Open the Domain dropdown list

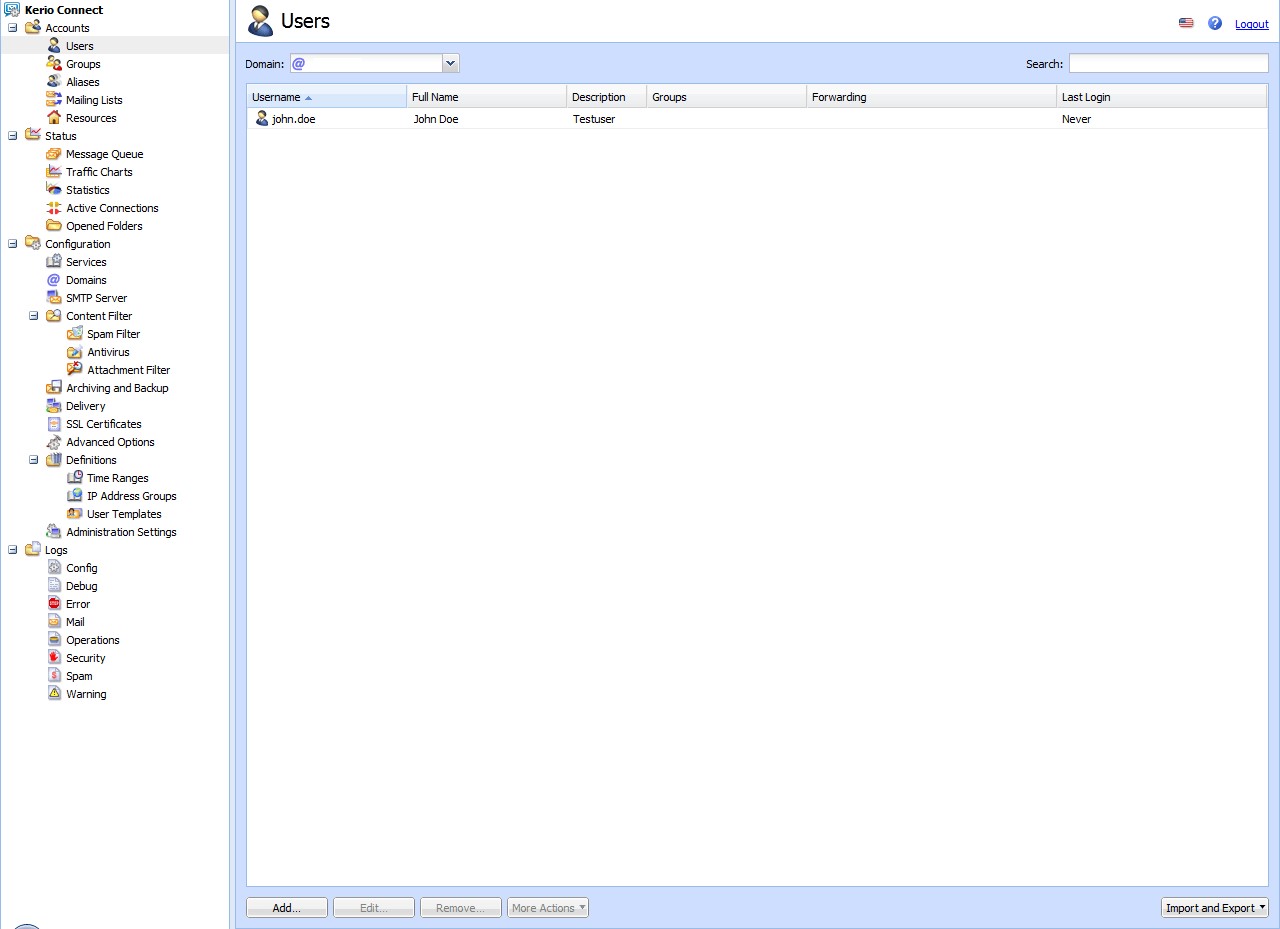tap(450, 64)
